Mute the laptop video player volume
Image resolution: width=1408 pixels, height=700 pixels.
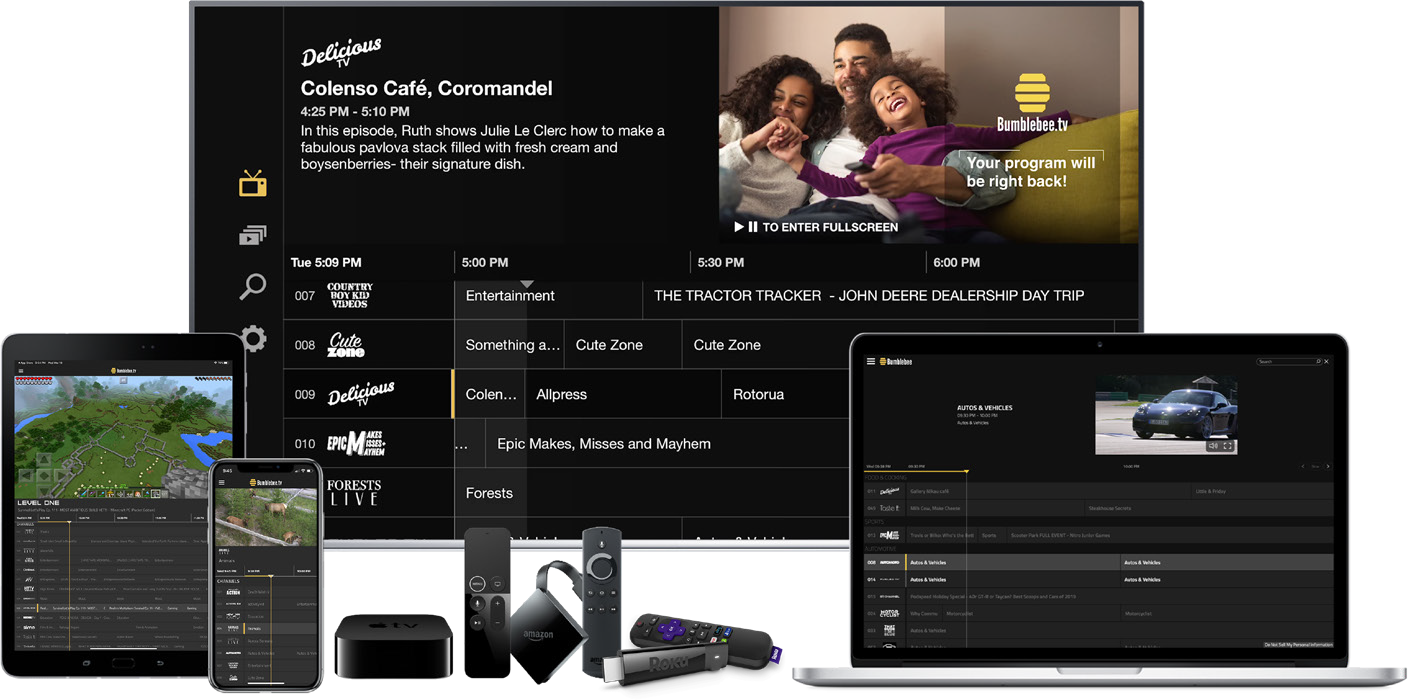pos(1213,446)
